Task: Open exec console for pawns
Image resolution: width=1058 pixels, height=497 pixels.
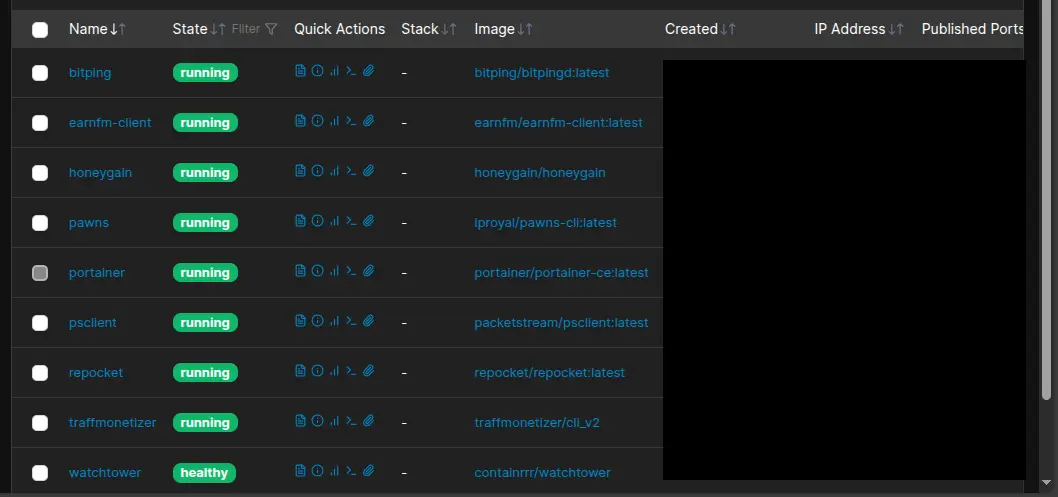Action: pyautogui.click(x=351, y=221)
